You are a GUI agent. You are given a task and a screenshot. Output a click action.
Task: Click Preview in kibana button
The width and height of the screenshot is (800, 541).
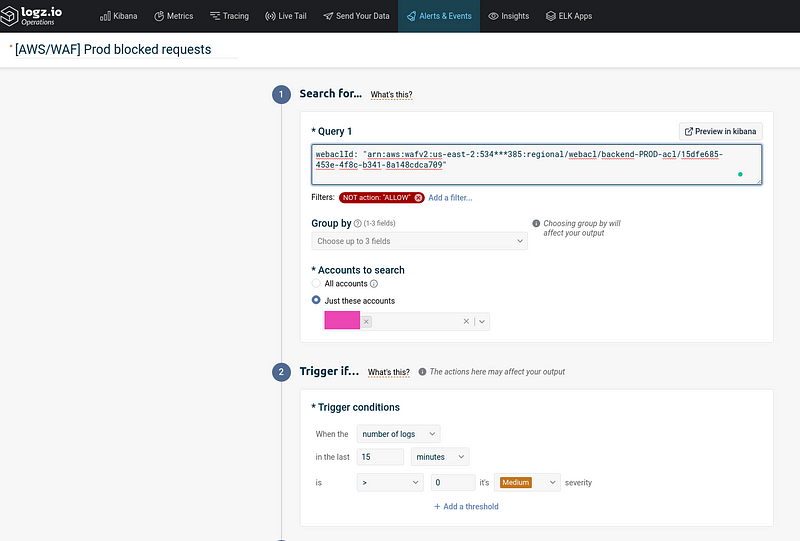(720, 131)
